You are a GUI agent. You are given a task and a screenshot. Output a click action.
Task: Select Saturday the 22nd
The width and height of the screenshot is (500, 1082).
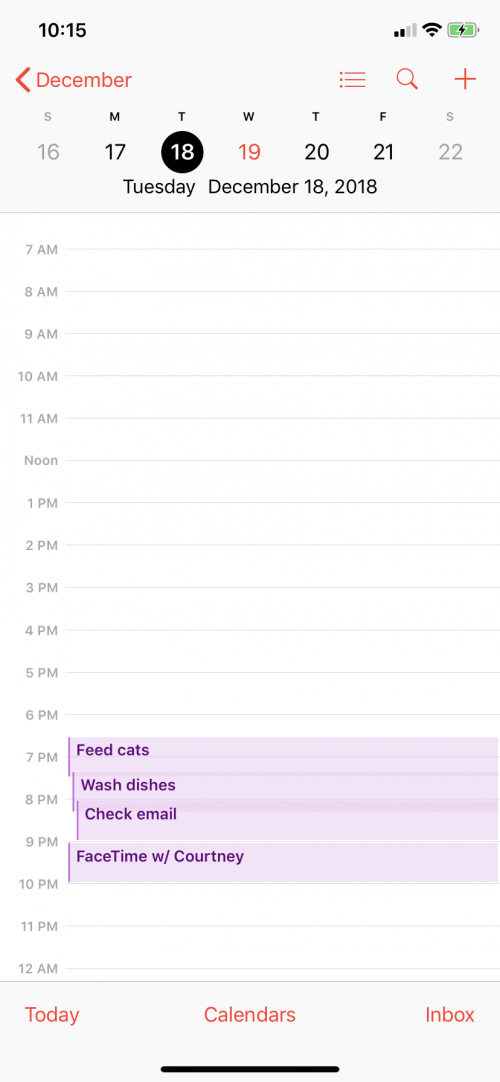pos(450,152)
